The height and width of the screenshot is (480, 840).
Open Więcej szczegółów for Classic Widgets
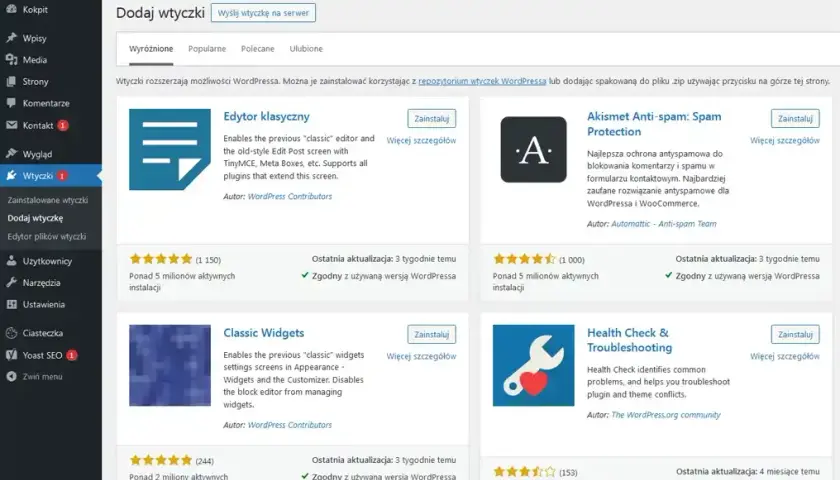421,356
